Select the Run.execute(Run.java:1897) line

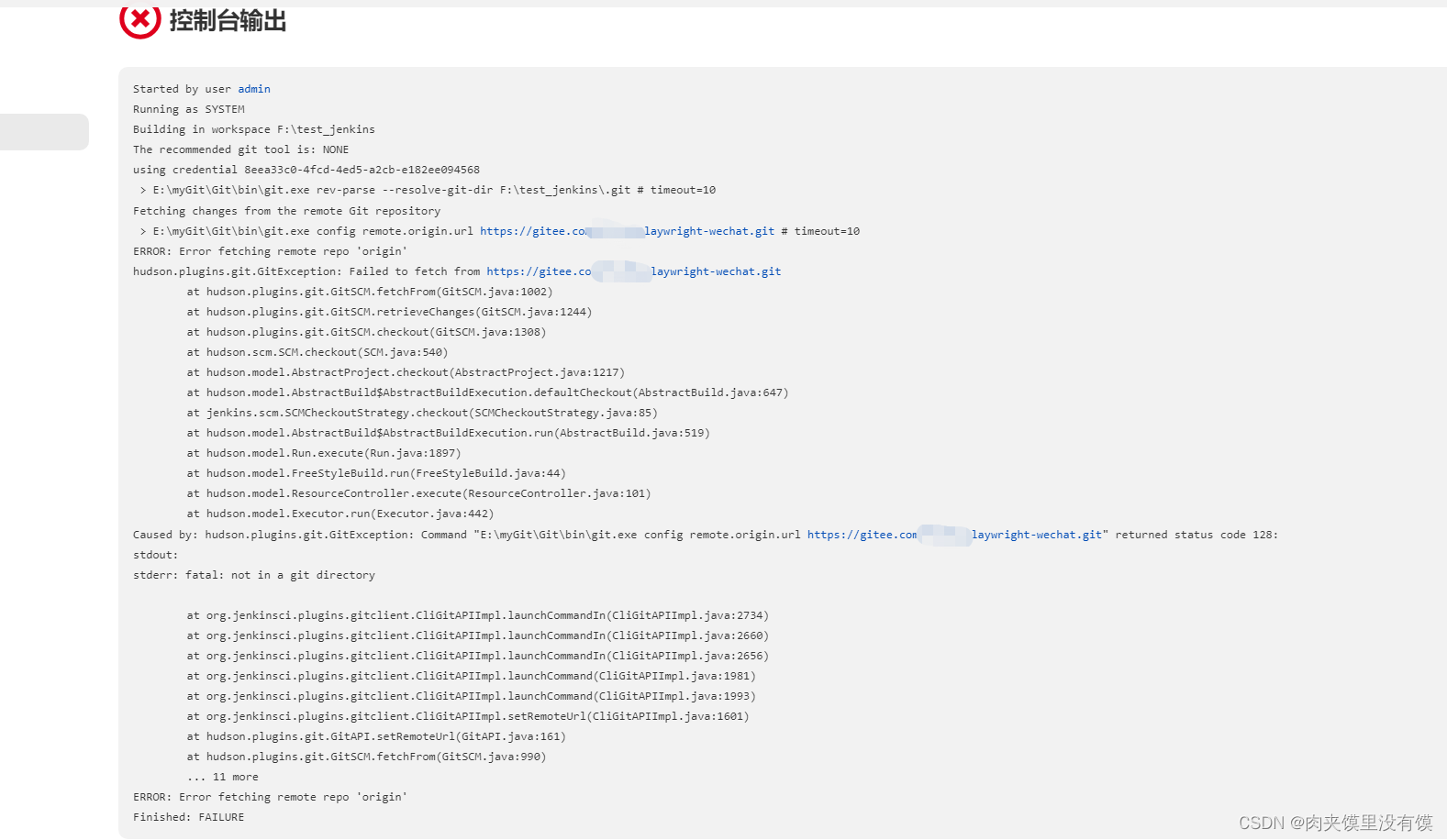click(324, 453)
